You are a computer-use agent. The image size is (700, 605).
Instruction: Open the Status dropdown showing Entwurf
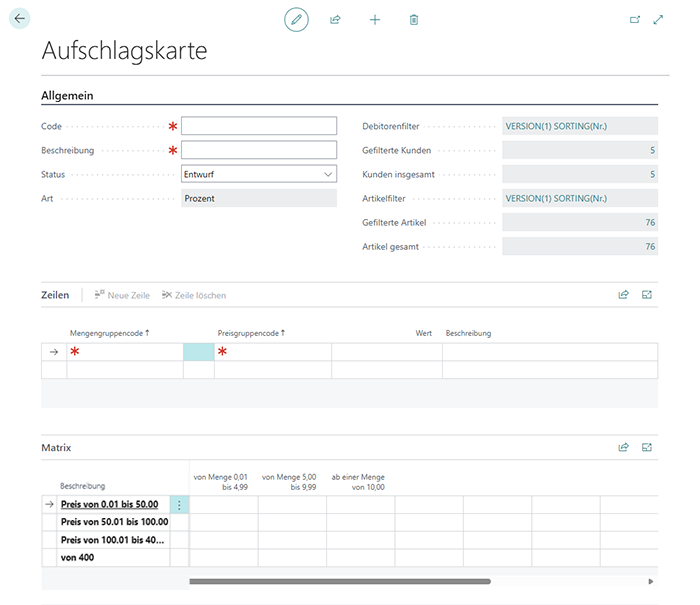pyautogui.click(x=259, y=174)
